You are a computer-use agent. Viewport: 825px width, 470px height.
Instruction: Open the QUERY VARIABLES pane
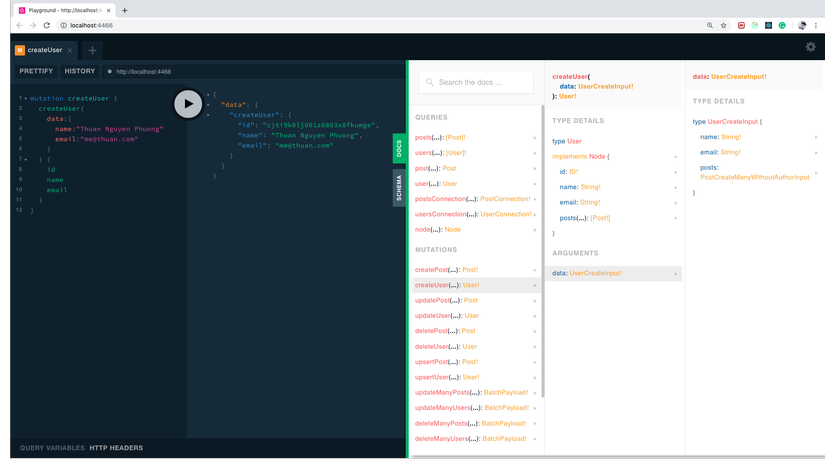(x=52, y=448)
